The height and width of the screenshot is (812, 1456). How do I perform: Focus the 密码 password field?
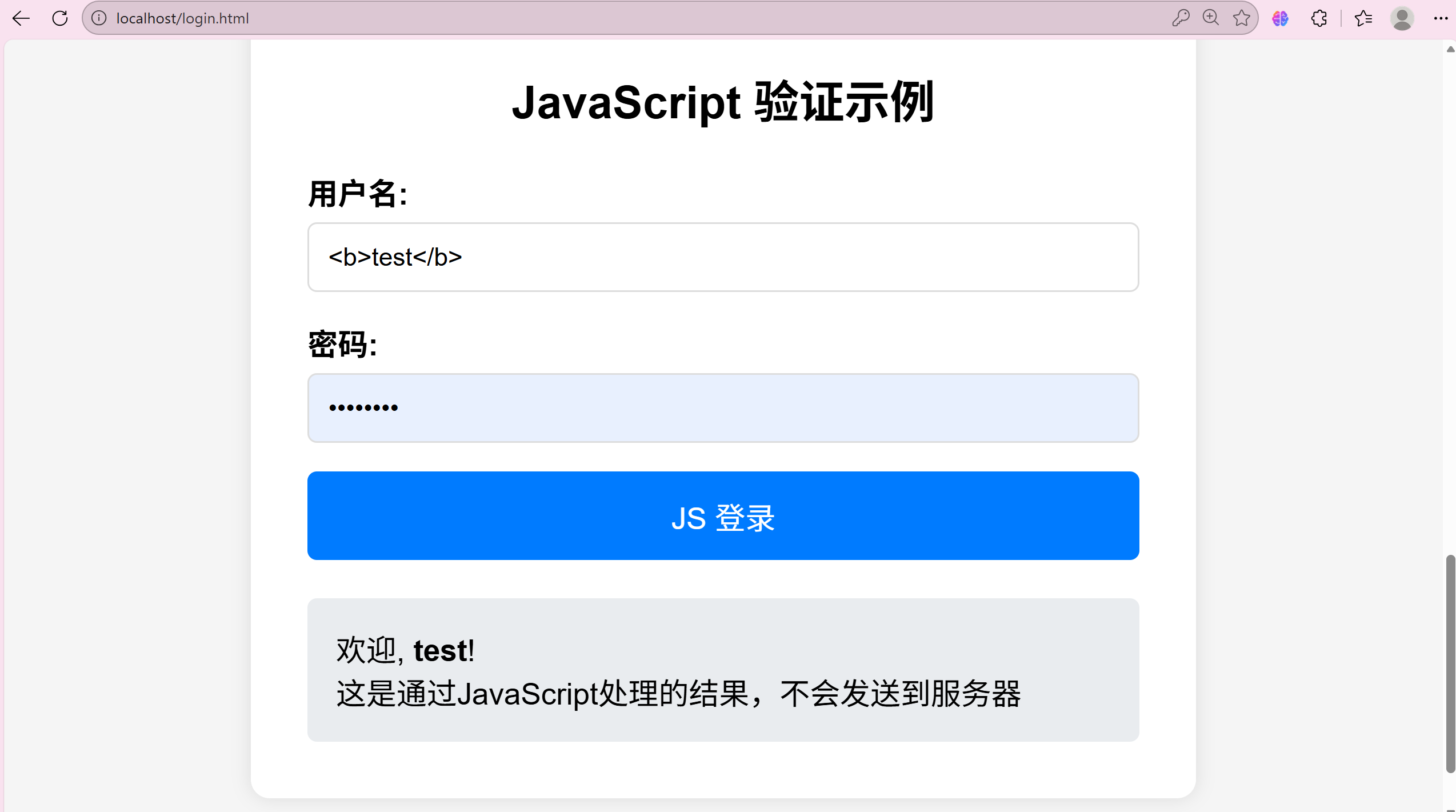point(723,408)
